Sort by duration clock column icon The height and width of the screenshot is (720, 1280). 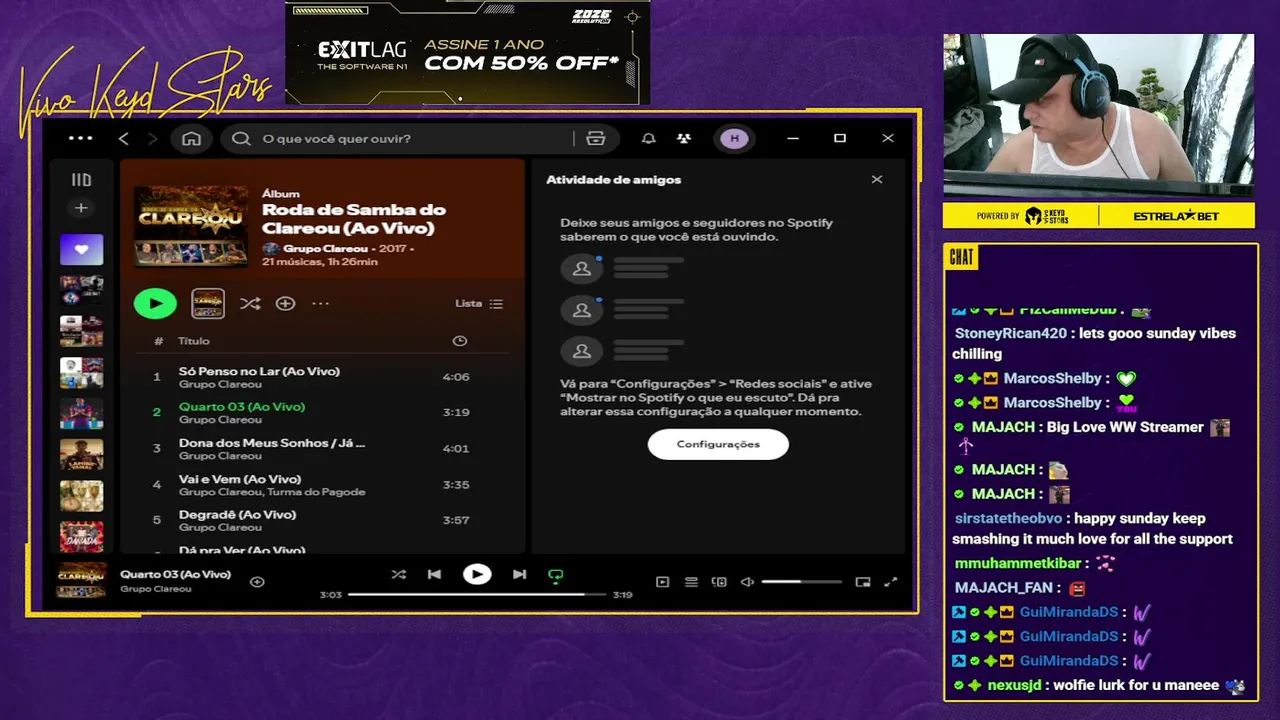[459, 341]
